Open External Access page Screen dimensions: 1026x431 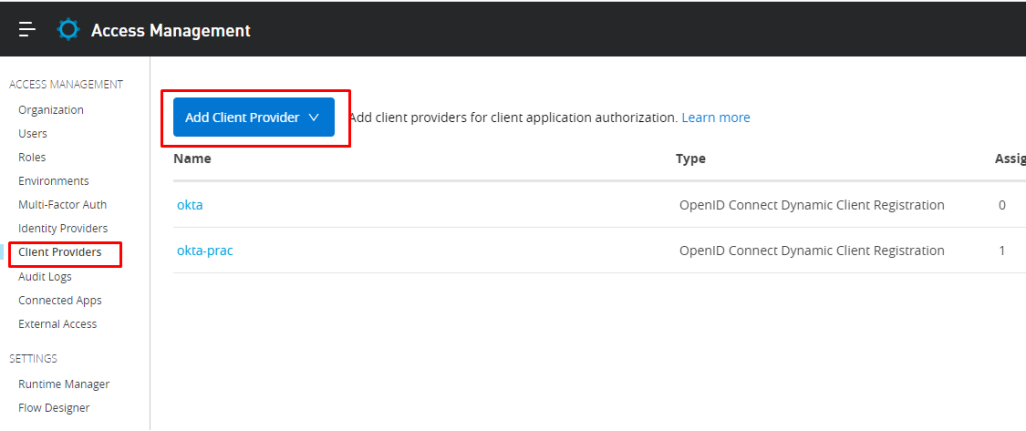click(x=58, y=324)
